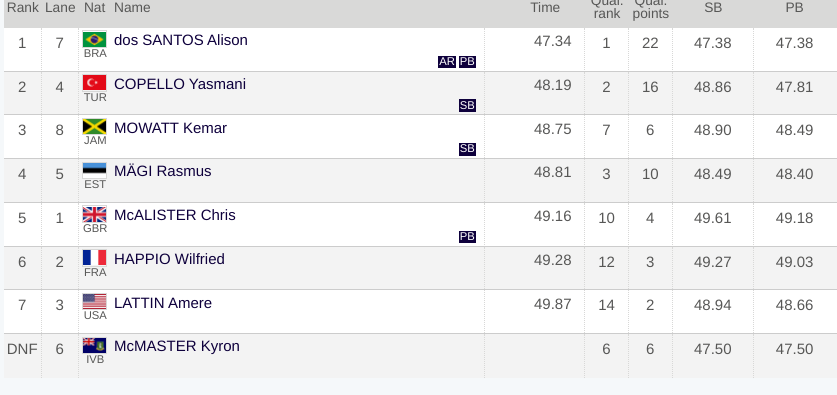Screen dimensions: 837x395
Task: Click the AR badge for dos Santos
Action: [x=447, y=61]
